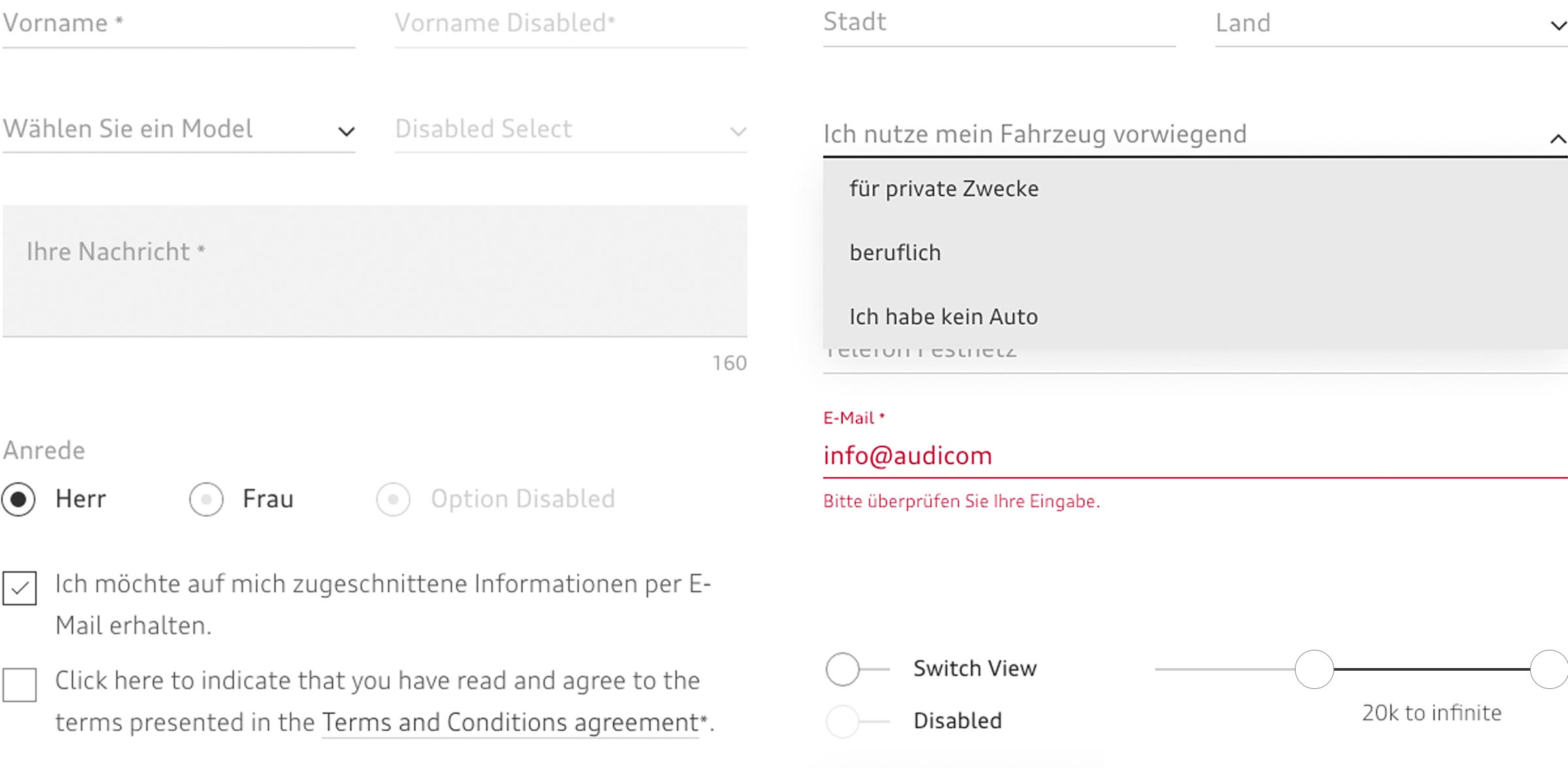
Task: Uncheck the personalized E-Mail information checkbox
Action: coord(19,587)
